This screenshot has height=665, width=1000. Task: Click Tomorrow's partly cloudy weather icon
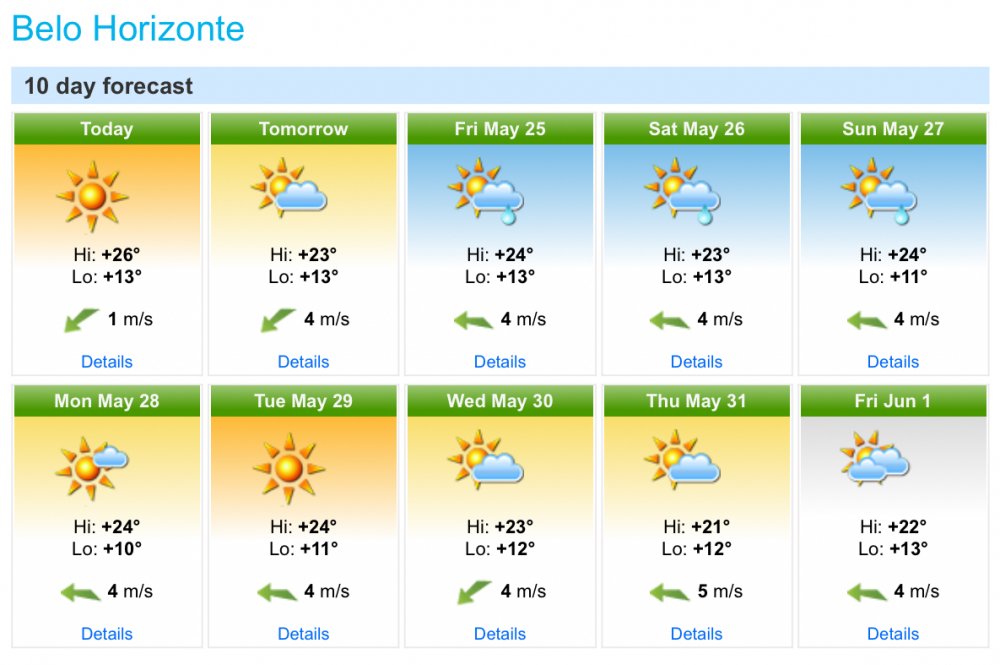[x=289, y=188]
